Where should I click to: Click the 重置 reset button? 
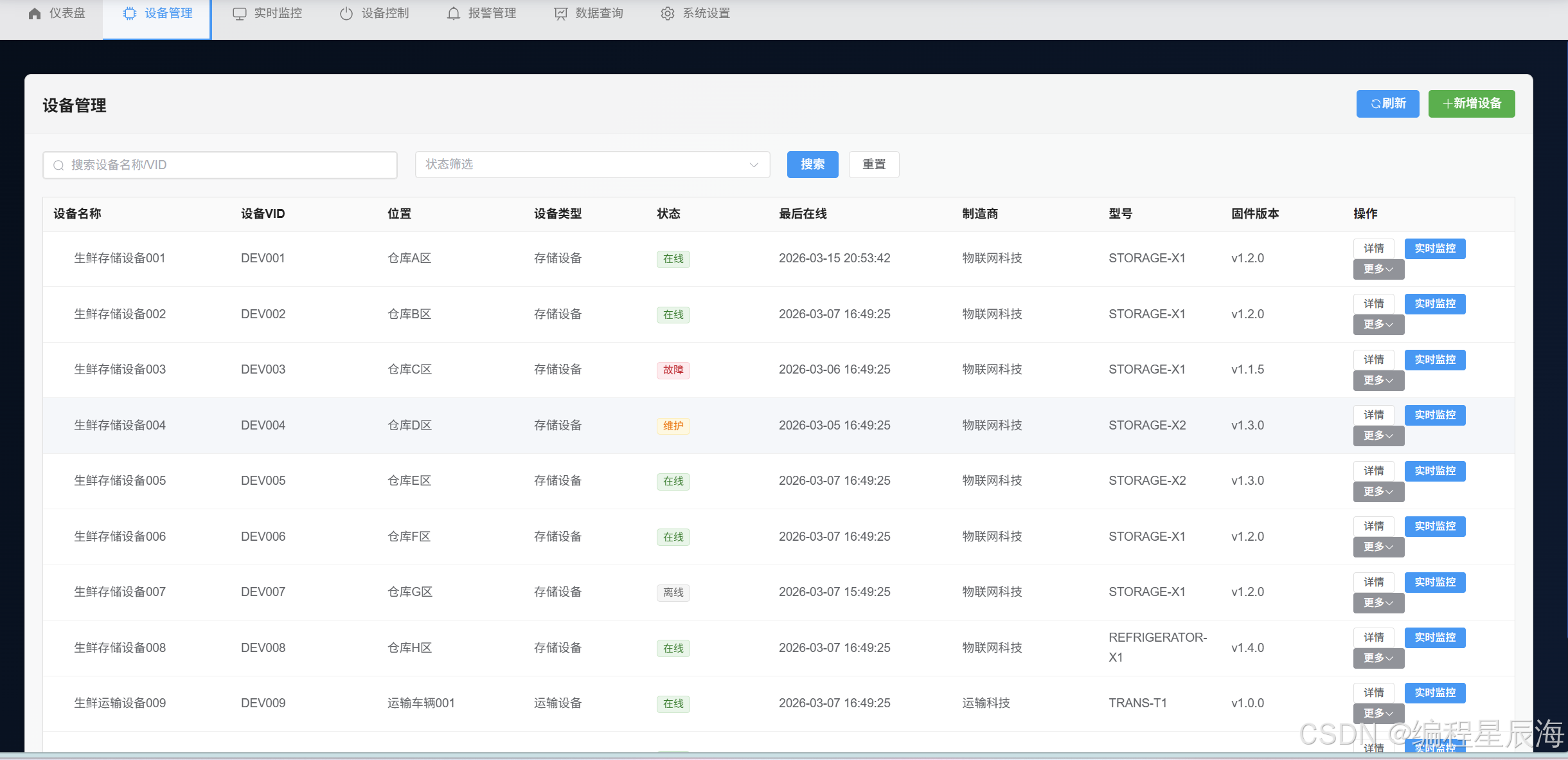click(x=873, y=165)
